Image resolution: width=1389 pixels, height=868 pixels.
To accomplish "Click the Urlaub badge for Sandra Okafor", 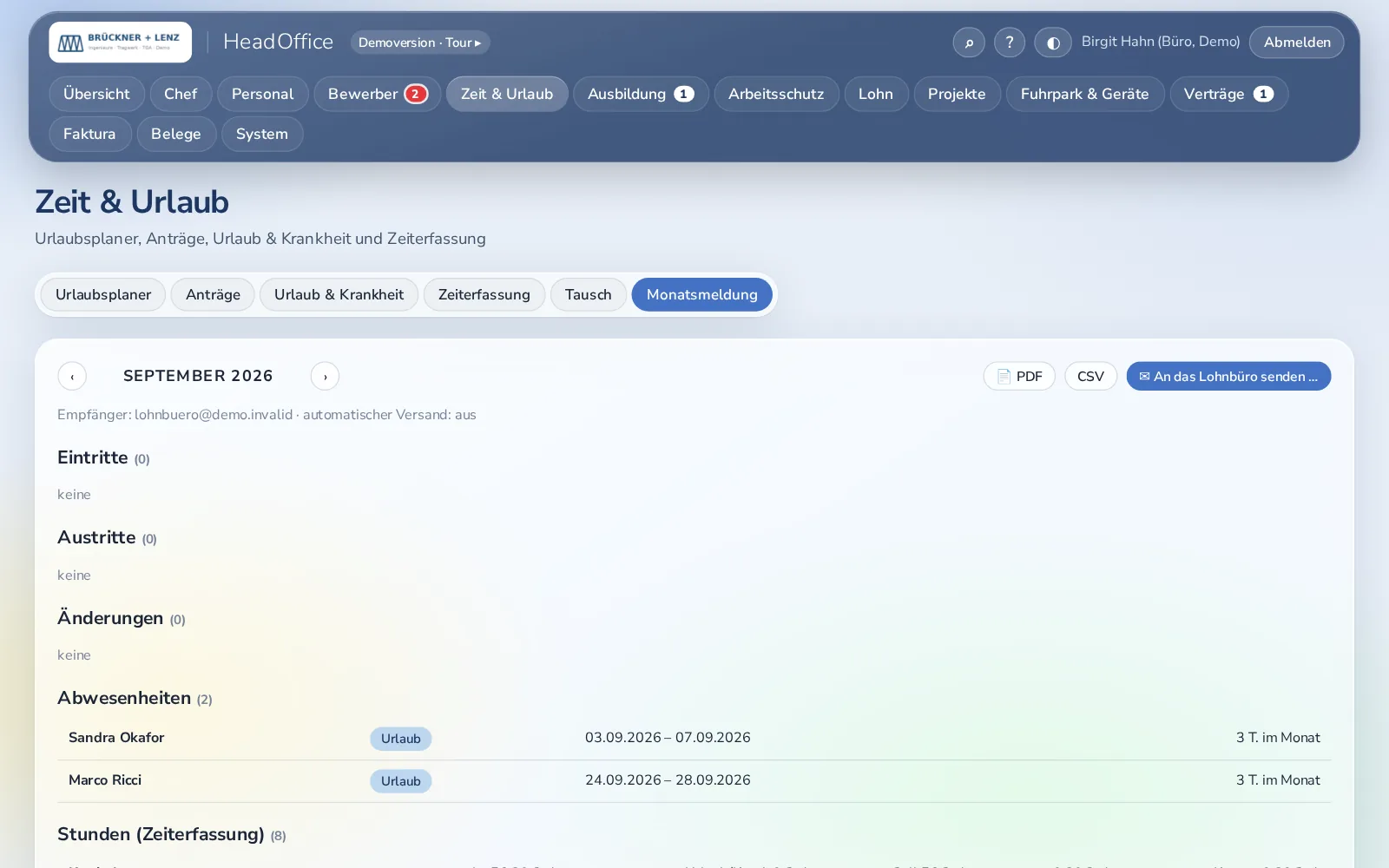I will (401, 739).
